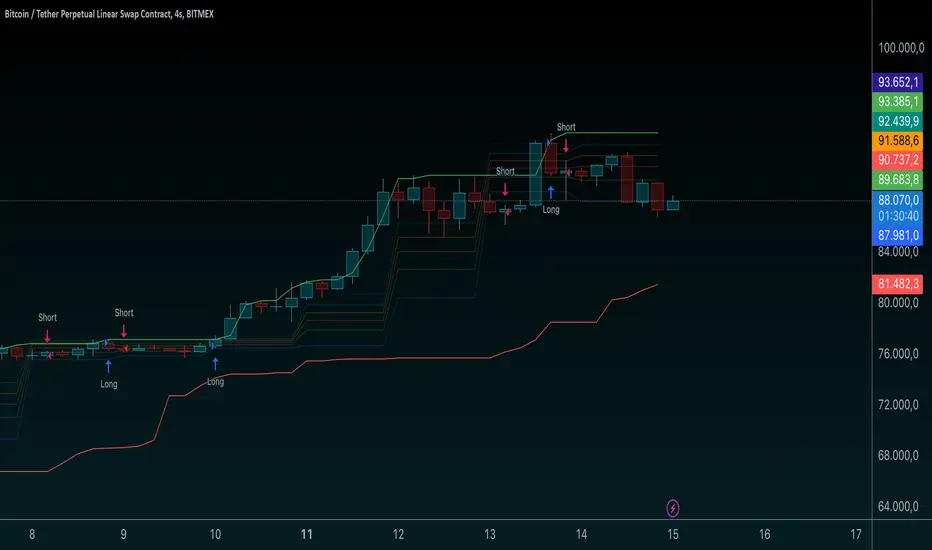Viewport: 932px width, 550px height.
Task: Click date 16 on the time axis
Action: pyautogui.click(x=764, y=535)
